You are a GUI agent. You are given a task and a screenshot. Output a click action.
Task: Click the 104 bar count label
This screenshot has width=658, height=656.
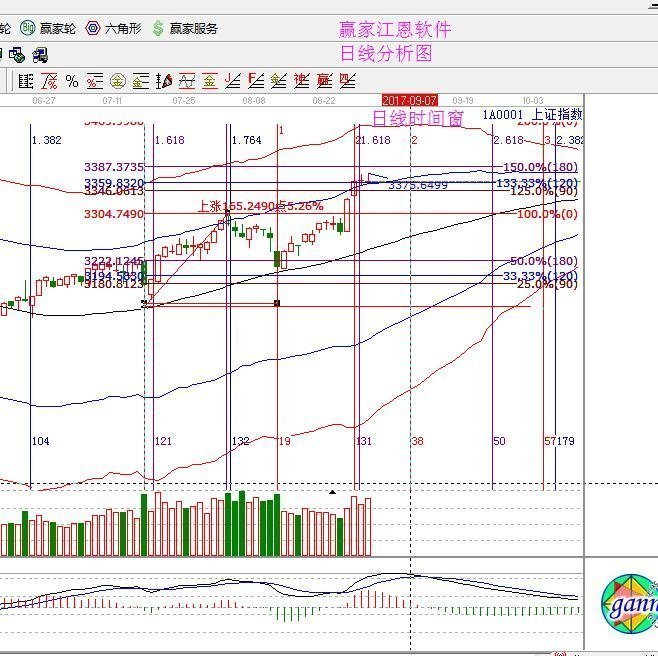tap(41, 441)
